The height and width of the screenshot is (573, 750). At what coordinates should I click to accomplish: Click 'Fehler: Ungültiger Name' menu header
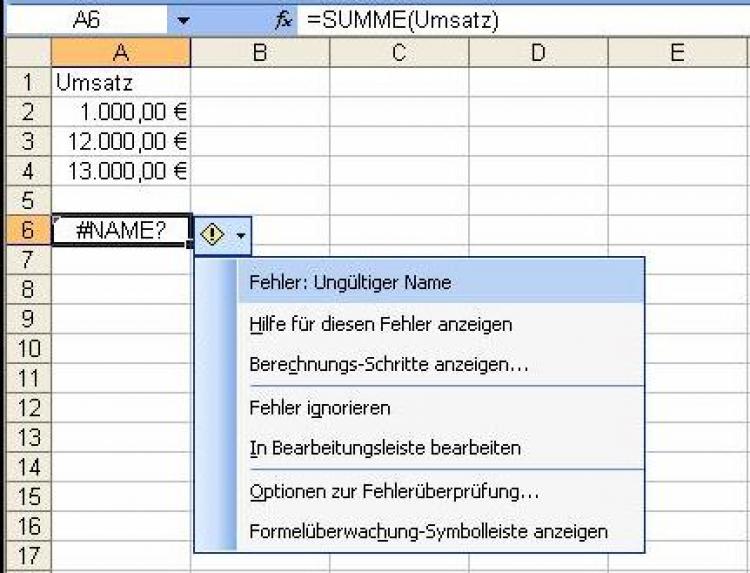tap(349, 282)
